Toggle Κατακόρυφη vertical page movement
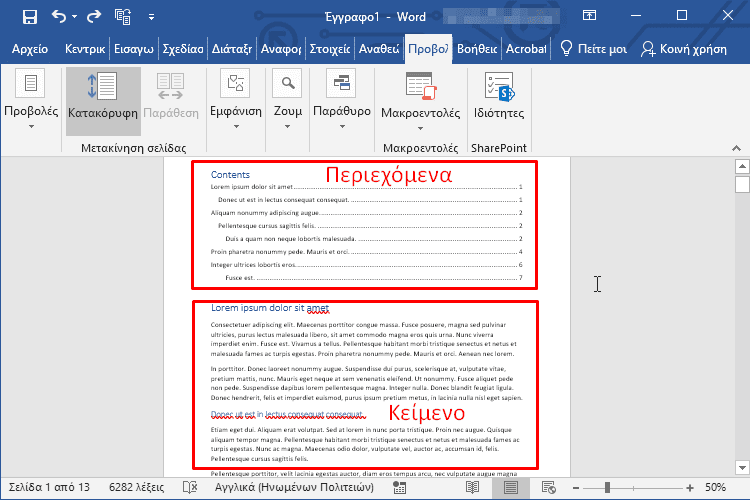Screen dimensions: 750x500 tap(103, 101)
